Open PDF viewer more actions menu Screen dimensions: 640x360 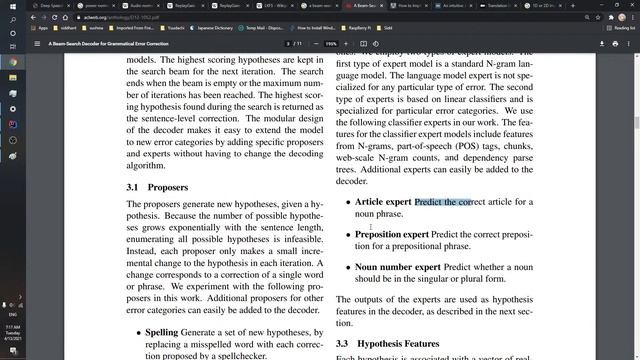pyautogui.click(x=629, y=44)
